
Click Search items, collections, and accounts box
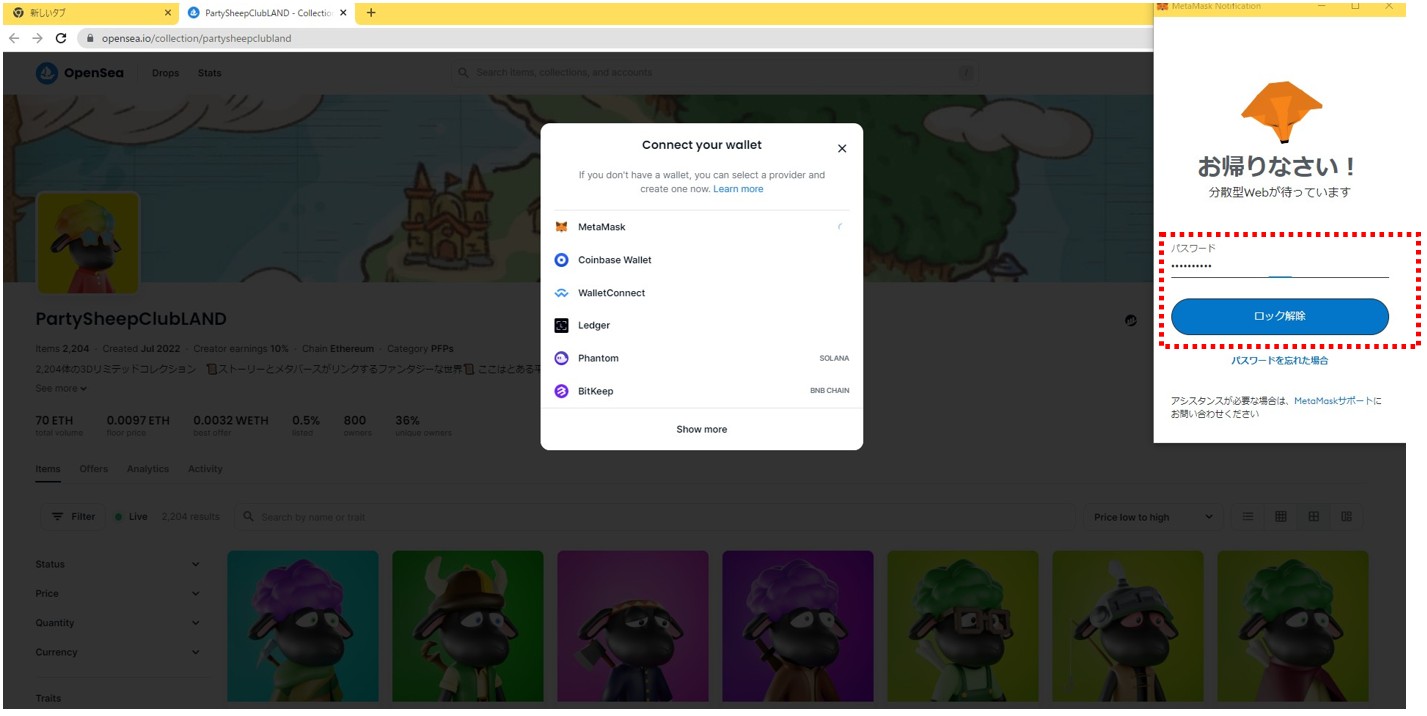[714, 73]
